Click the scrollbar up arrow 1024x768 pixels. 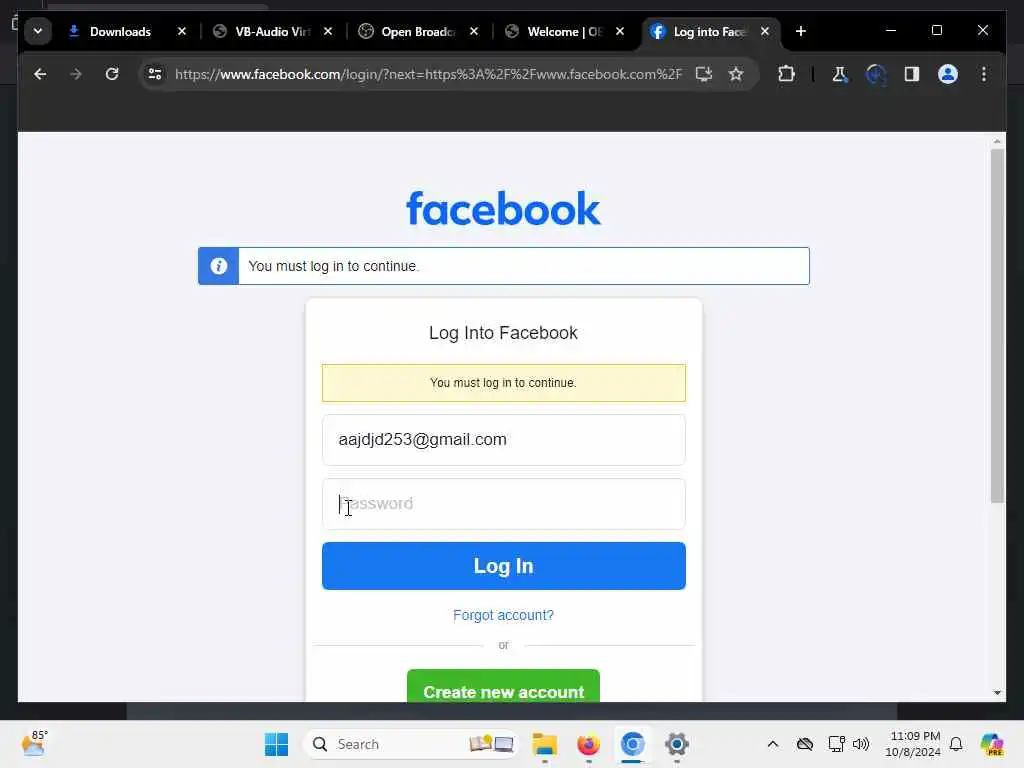pyautogui.click(x=997, y=141)
